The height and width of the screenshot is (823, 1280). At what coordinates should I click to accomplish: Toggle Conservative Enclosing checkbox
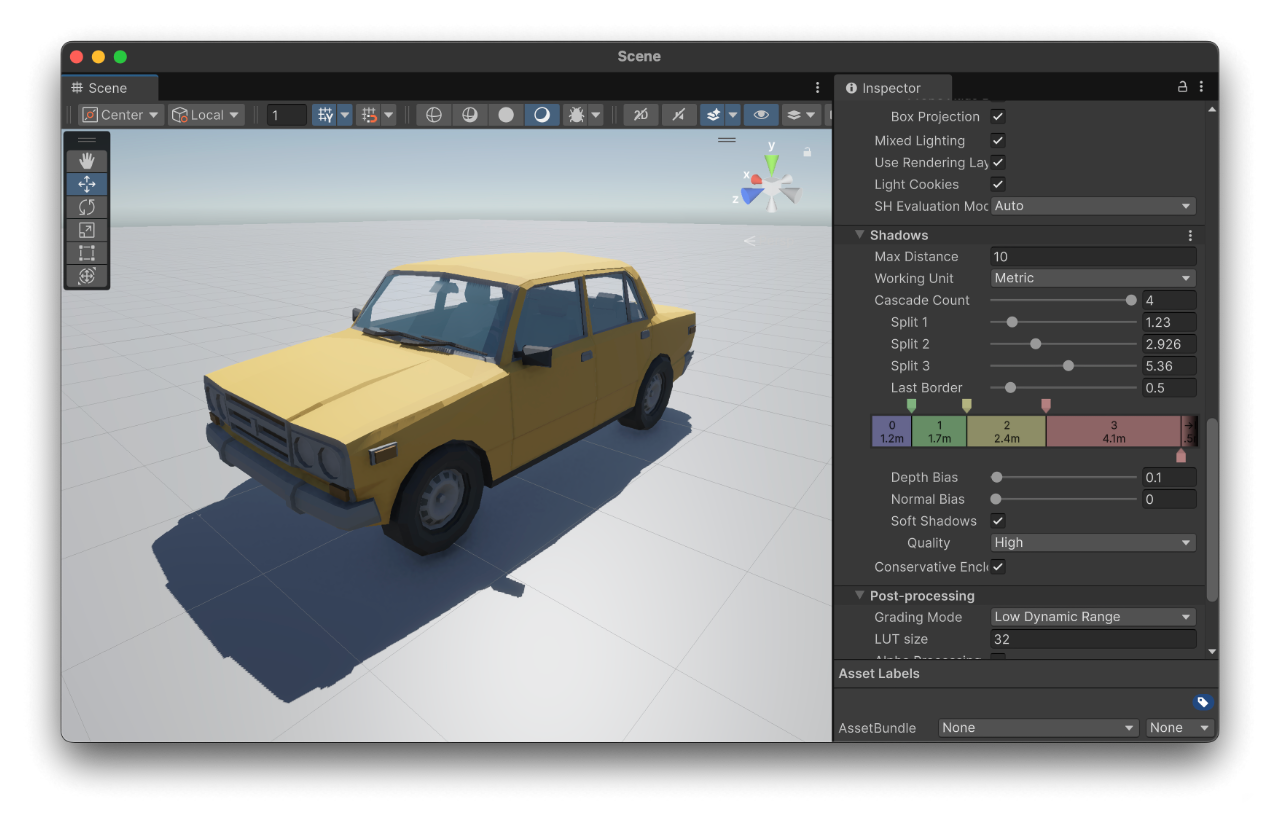[998, 567]
